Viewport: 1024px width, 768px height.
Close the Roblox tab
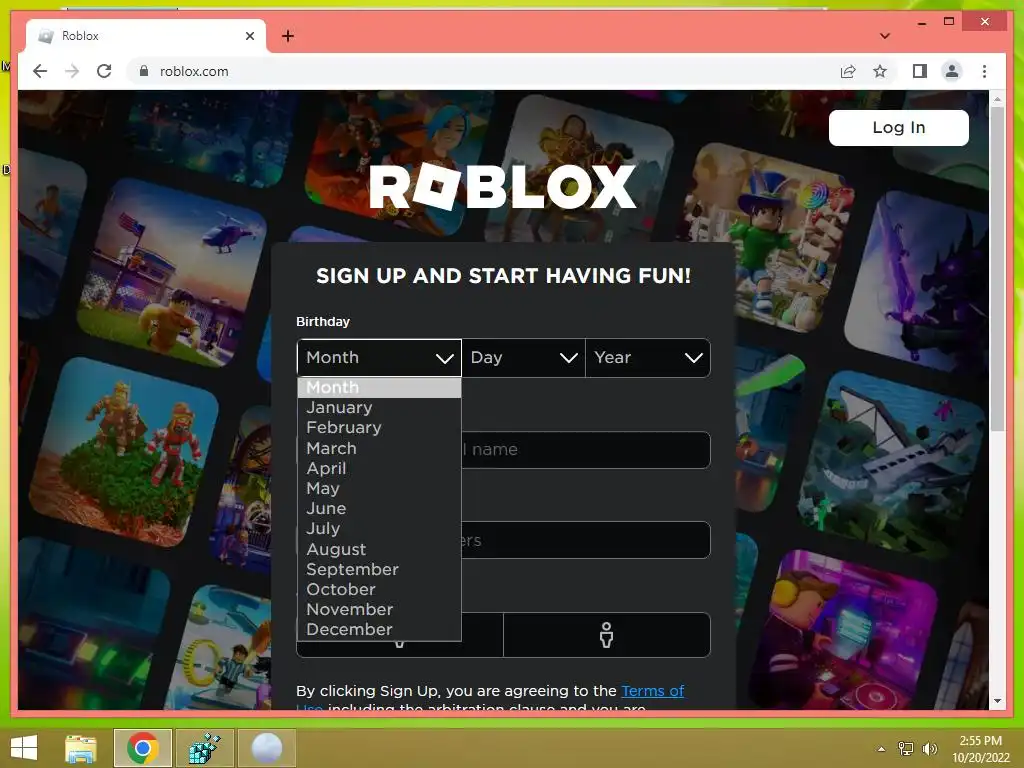pos(249,36)
